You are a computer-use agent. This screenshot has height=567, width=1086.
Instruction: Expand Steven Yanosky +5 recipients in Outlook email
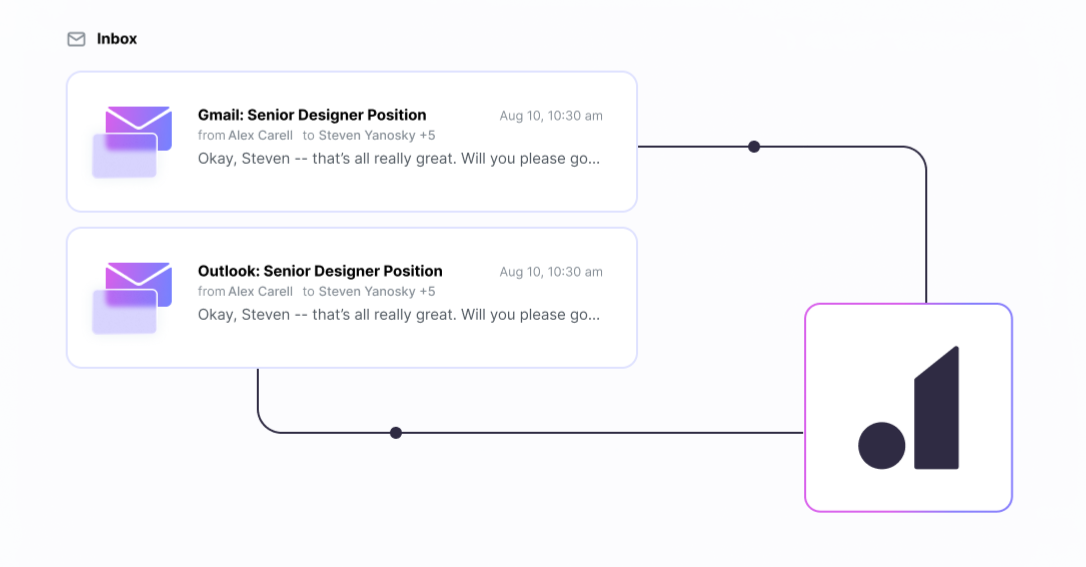click(377, 291)
